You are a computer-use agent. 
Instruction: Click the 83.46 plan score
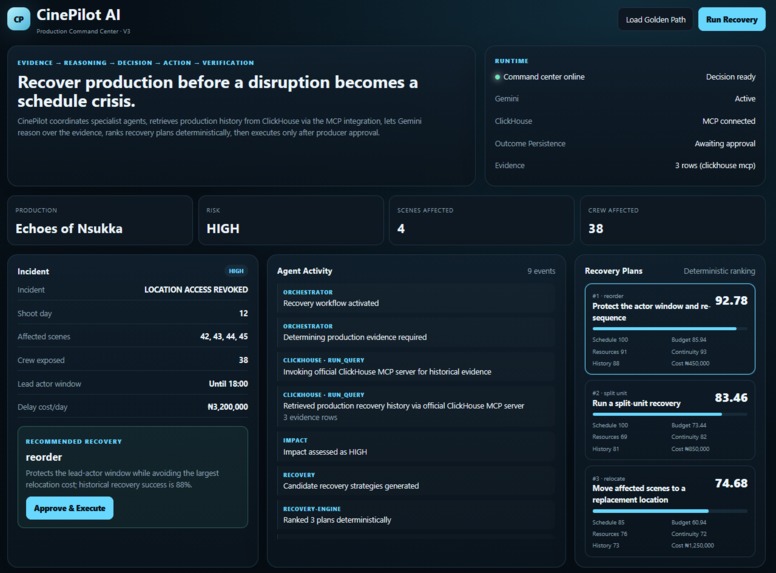pos(731,398)
